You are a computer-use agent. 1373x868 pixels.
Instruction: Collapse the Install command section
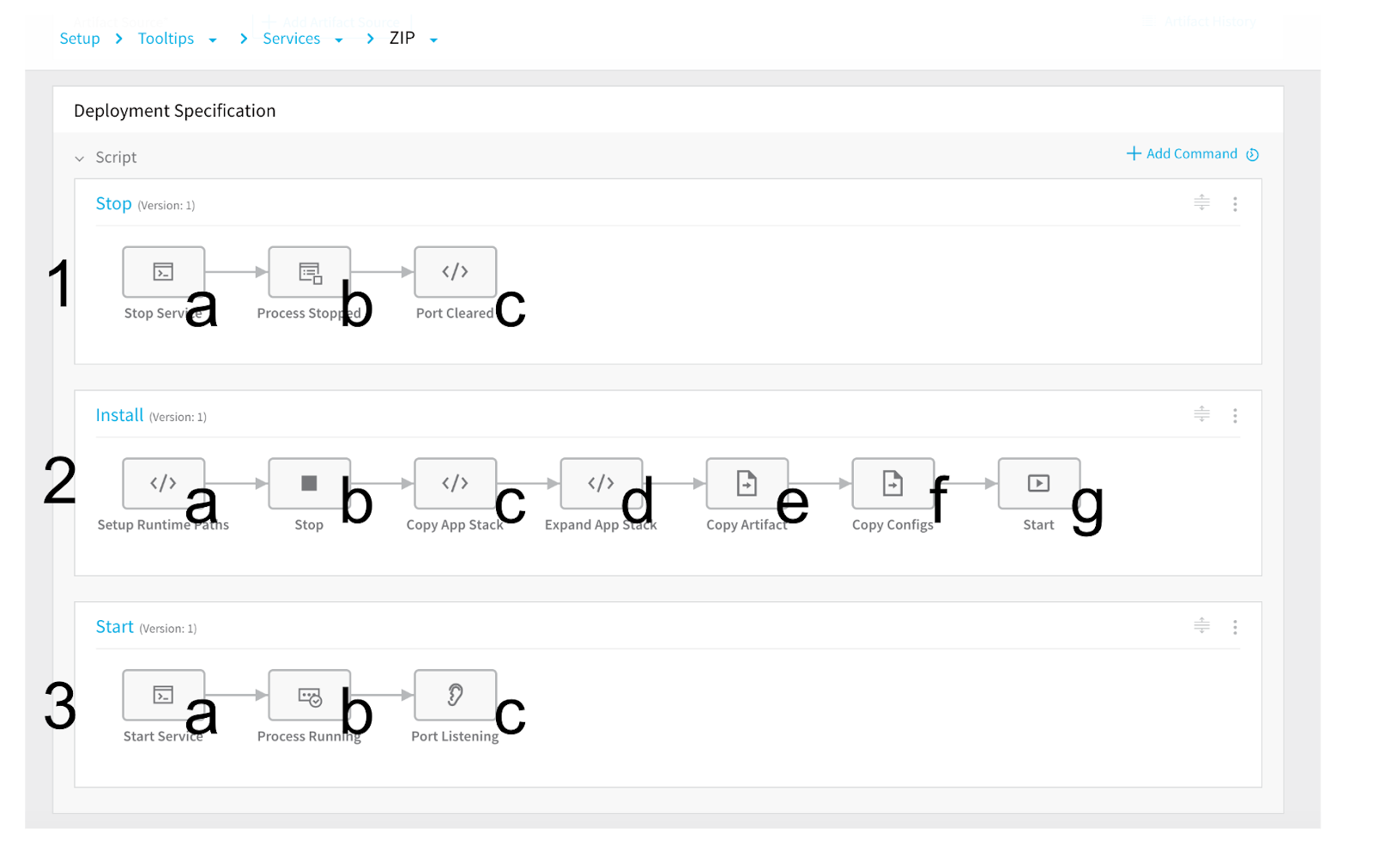coord(1201,414)
